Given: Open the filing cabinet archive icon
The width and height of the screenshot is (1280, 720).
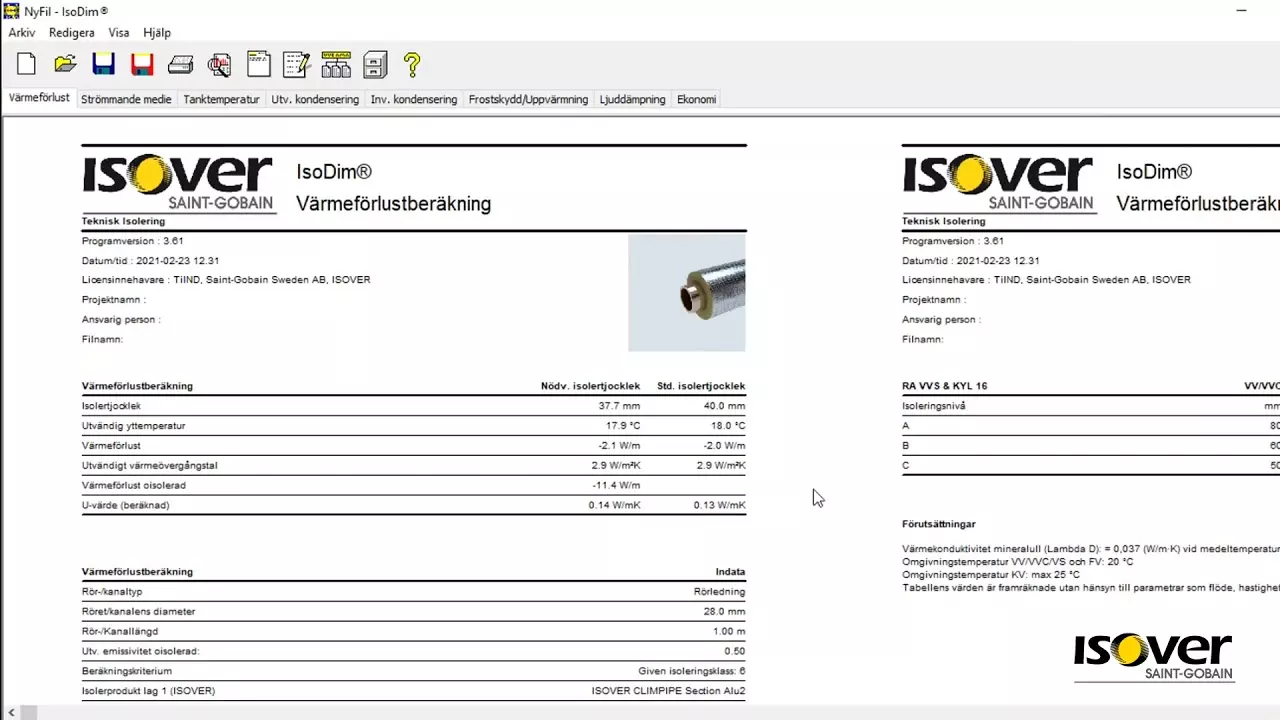Looking at the screenshot, I should pos(375,65).
